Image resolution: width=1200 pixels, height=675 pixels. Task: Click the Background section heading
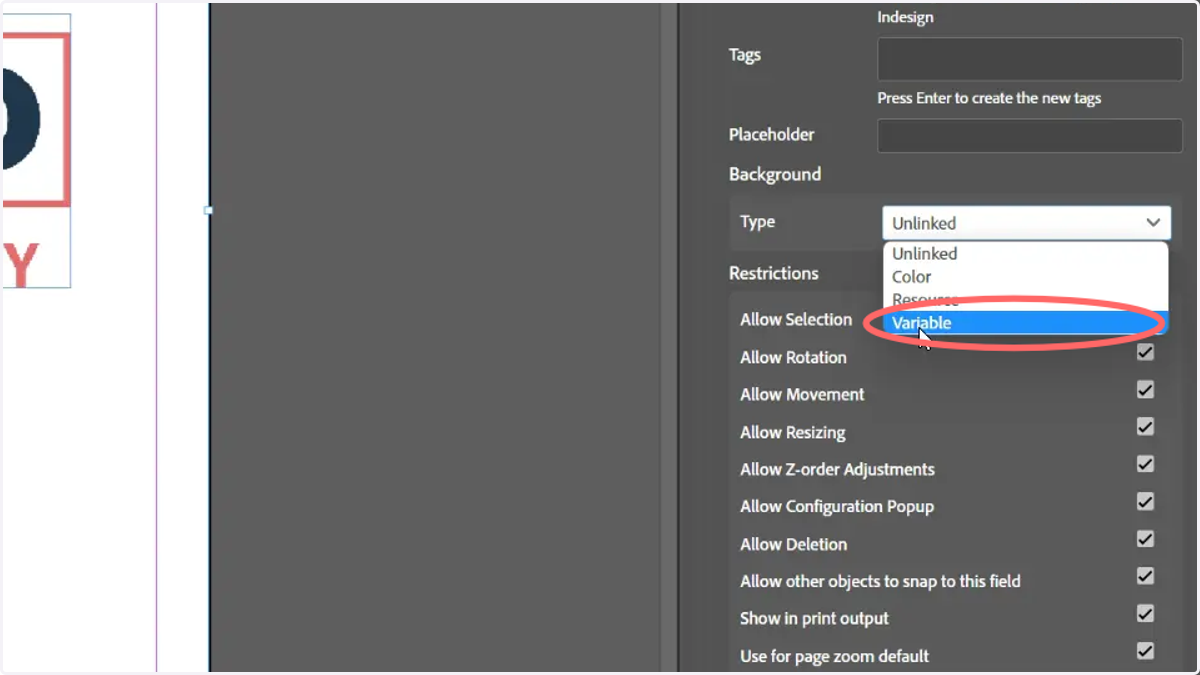point(775,174)
